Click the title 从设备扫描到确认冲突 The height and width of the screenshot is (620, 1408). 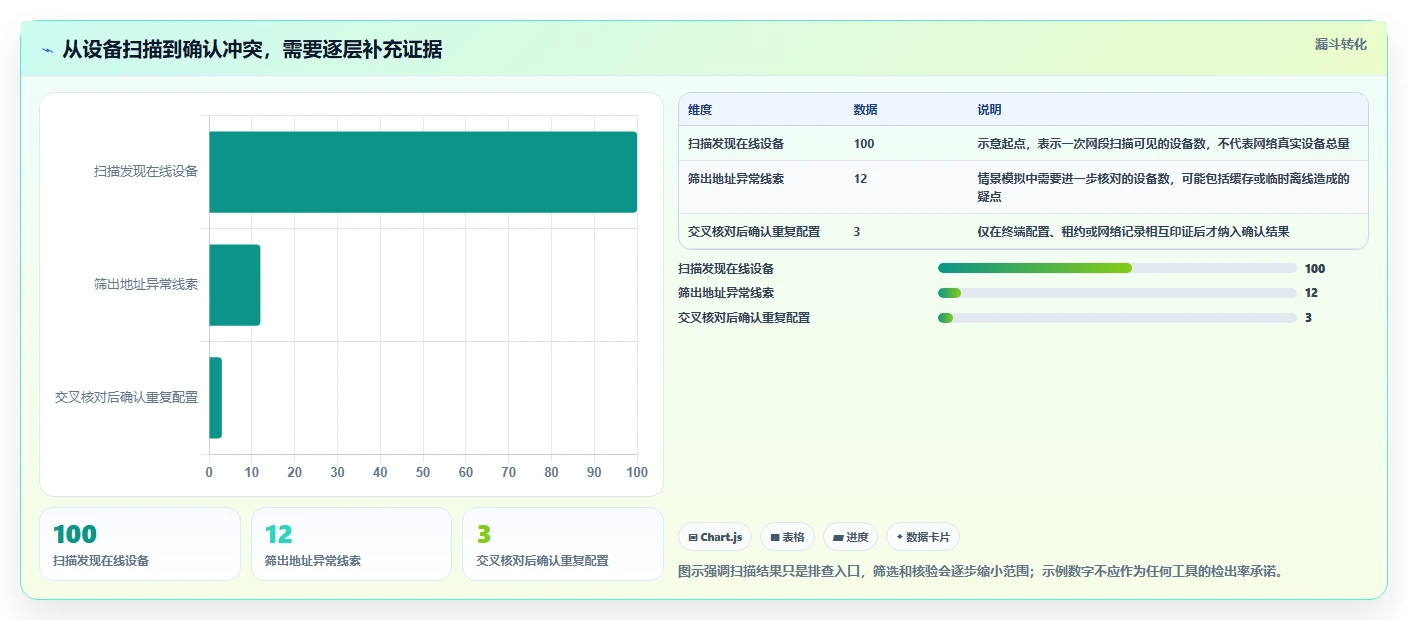coord(252,50)
